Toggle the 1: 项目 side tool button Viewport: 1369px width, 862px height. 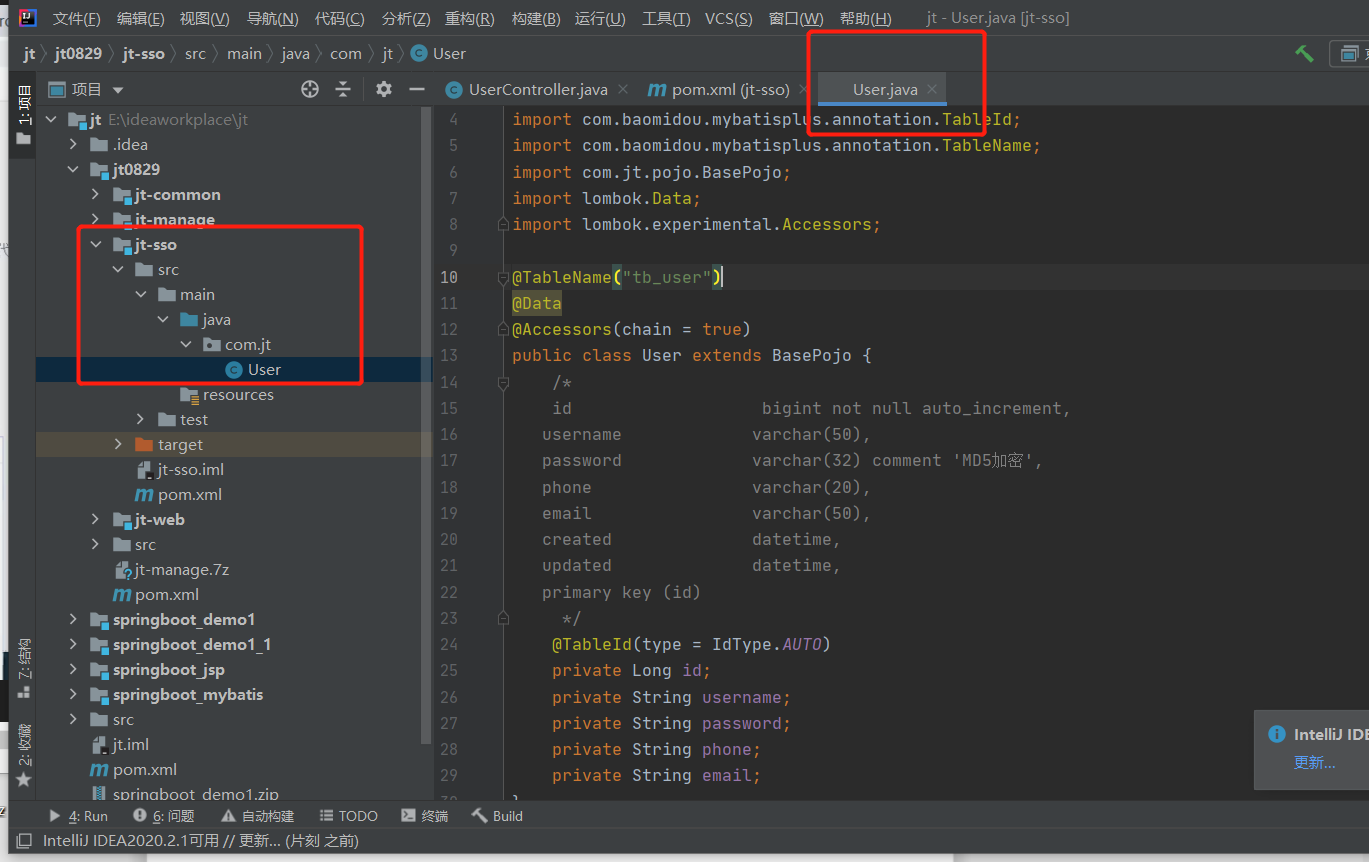[23, 114]
